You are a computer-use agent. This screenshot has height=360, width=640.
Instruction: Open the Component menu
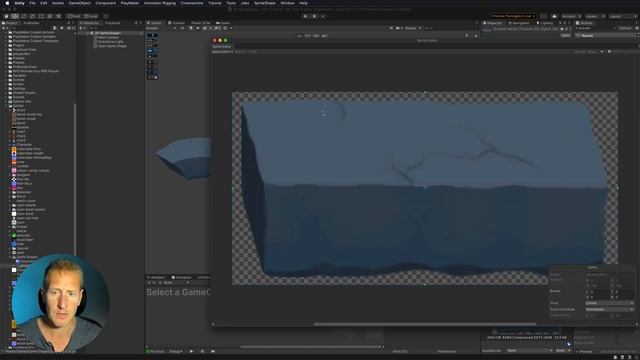[106, 3]
